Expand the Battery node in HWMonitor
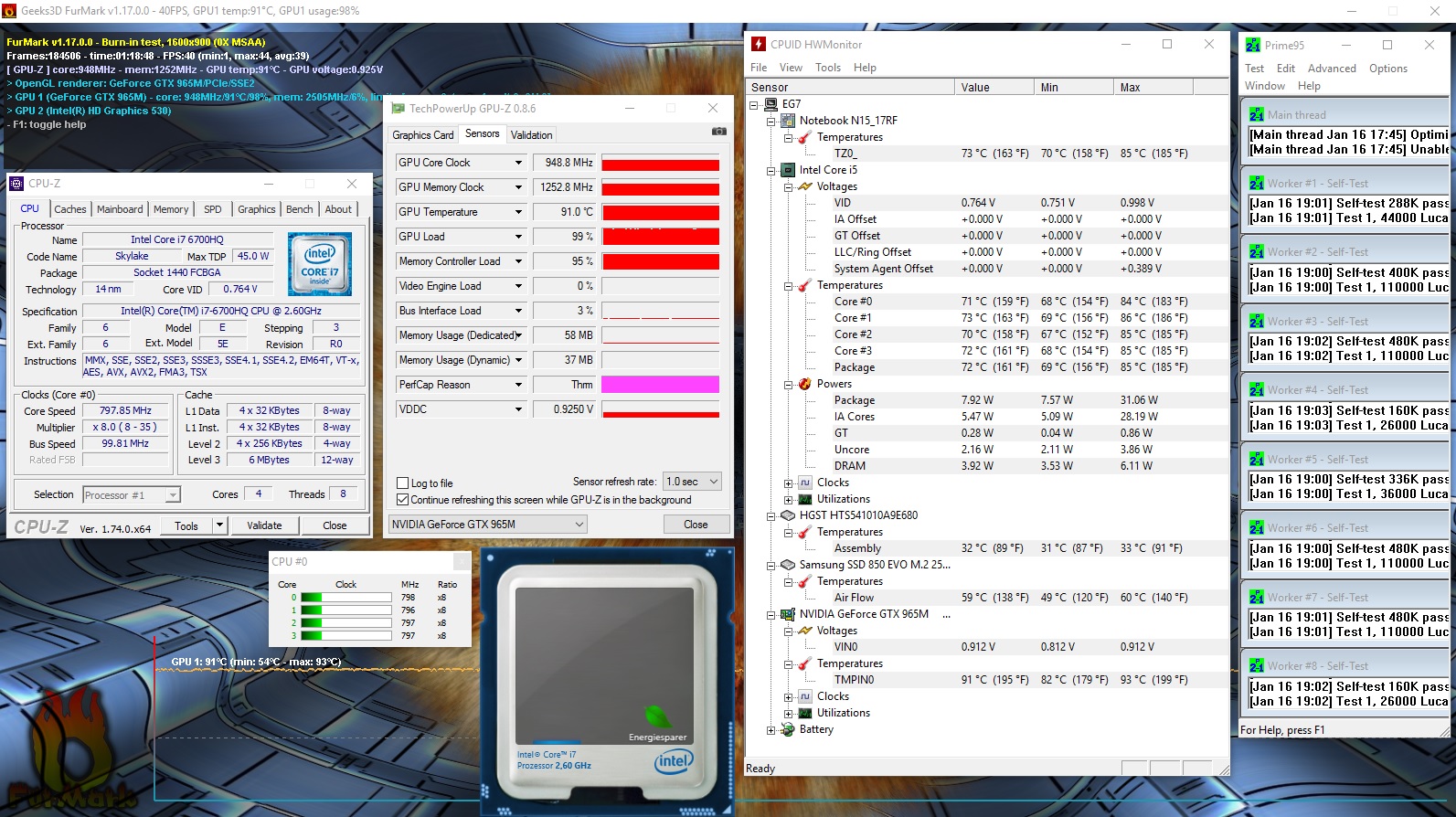 (771, 730)
